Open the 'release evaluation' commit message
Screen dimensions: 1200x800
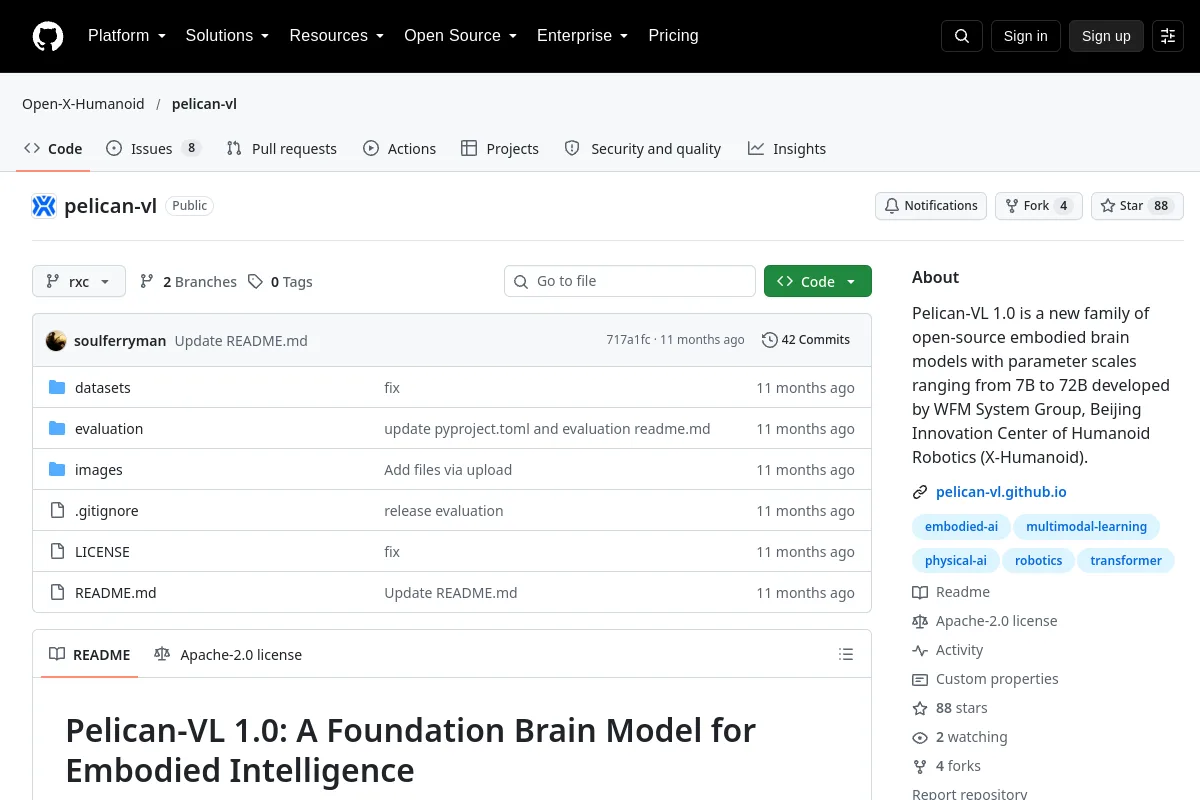[x=444, y=511]
